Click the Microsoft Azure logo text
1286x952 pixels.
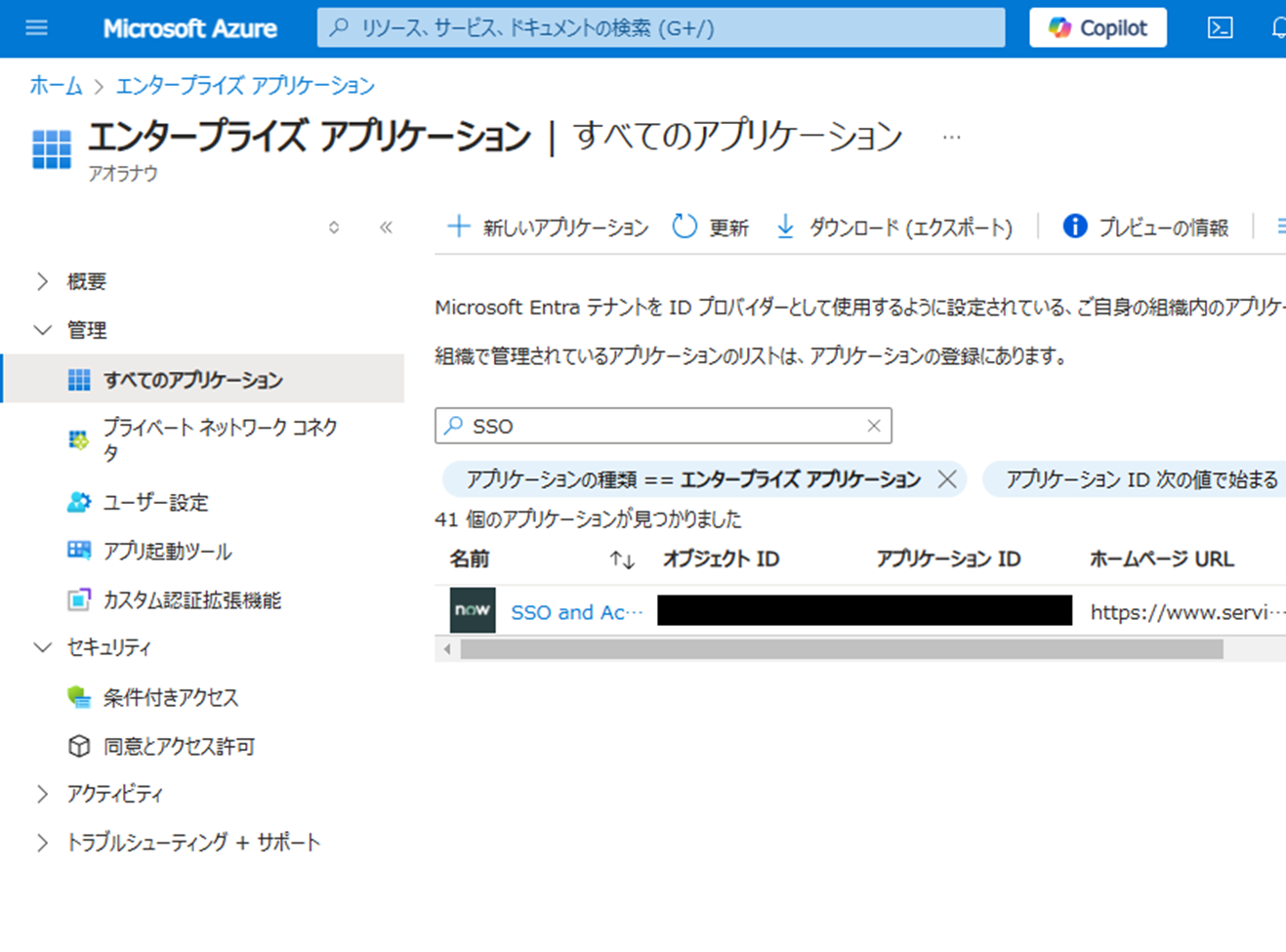pos(189,28)
